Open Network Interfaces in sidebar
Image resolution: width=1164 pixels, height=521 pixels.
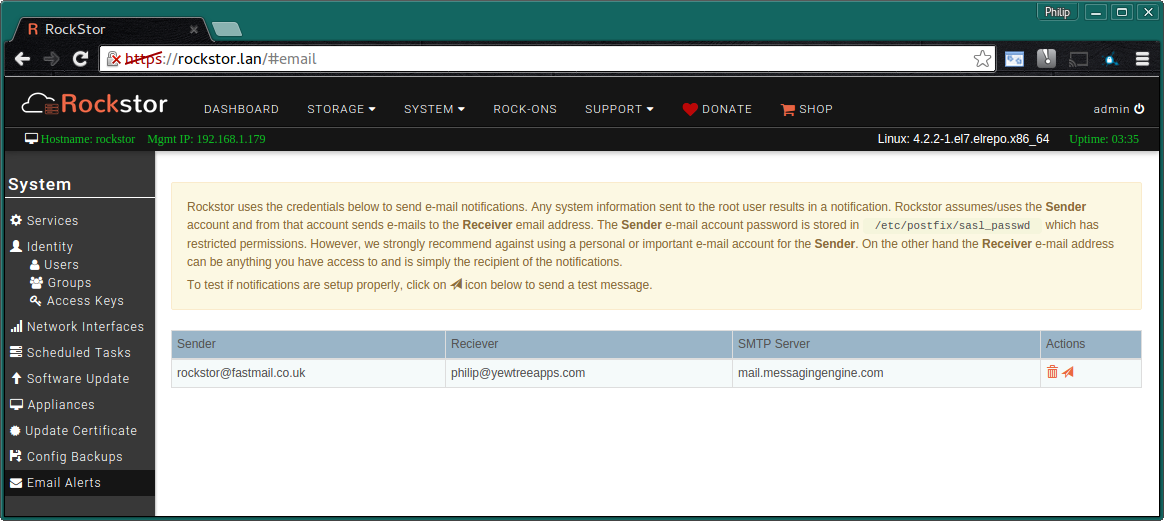click(76, 327)
